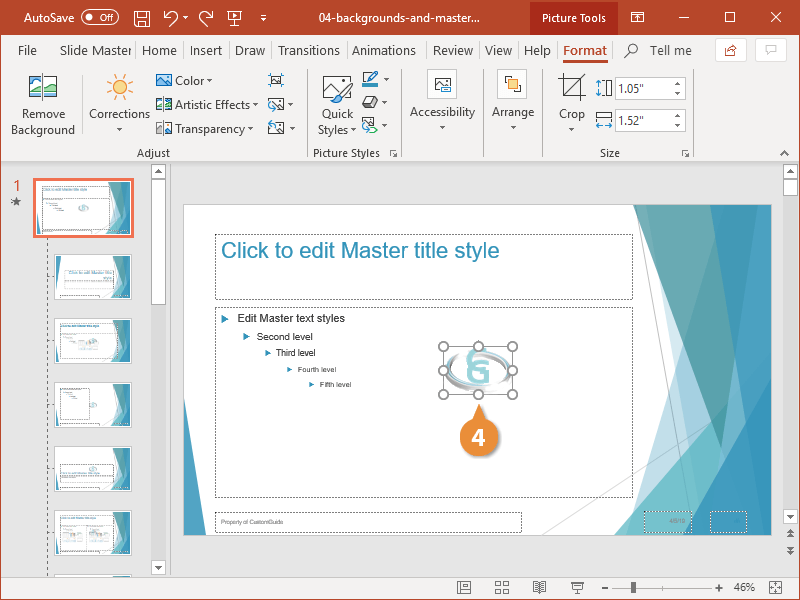The width and height of the screenshot is (800, 600).
Task: Click the Fit slide to window icon
Action: click(776, 588)
